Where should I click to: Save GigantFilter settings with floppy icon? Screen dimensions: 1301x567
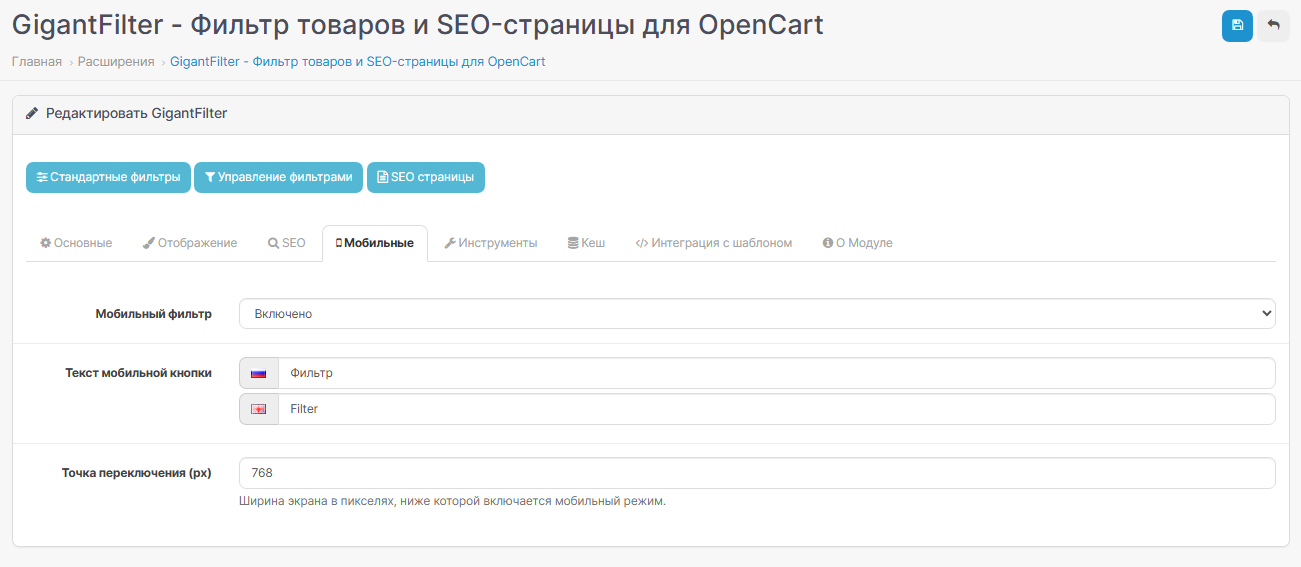tap(1237, 25)
